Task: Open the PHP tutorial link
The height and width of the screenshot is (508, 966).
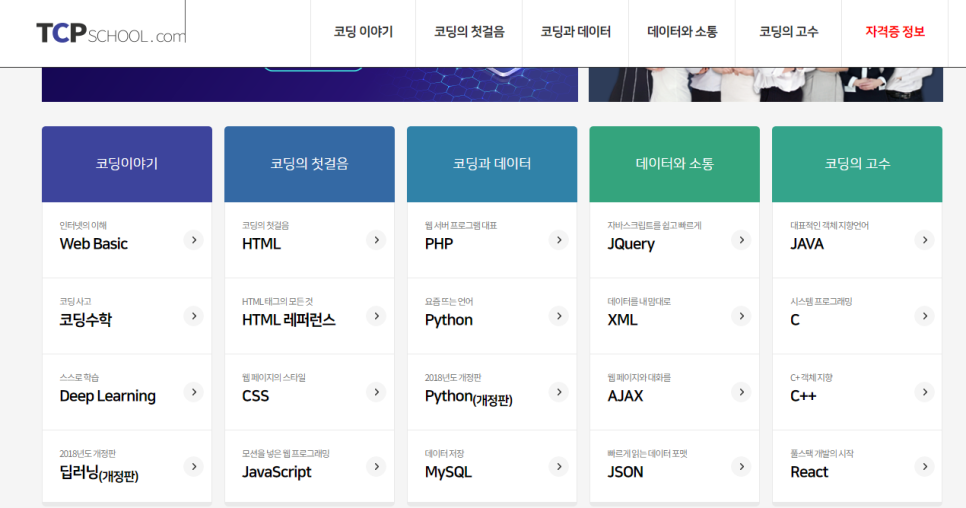Action: click(439, 244)
